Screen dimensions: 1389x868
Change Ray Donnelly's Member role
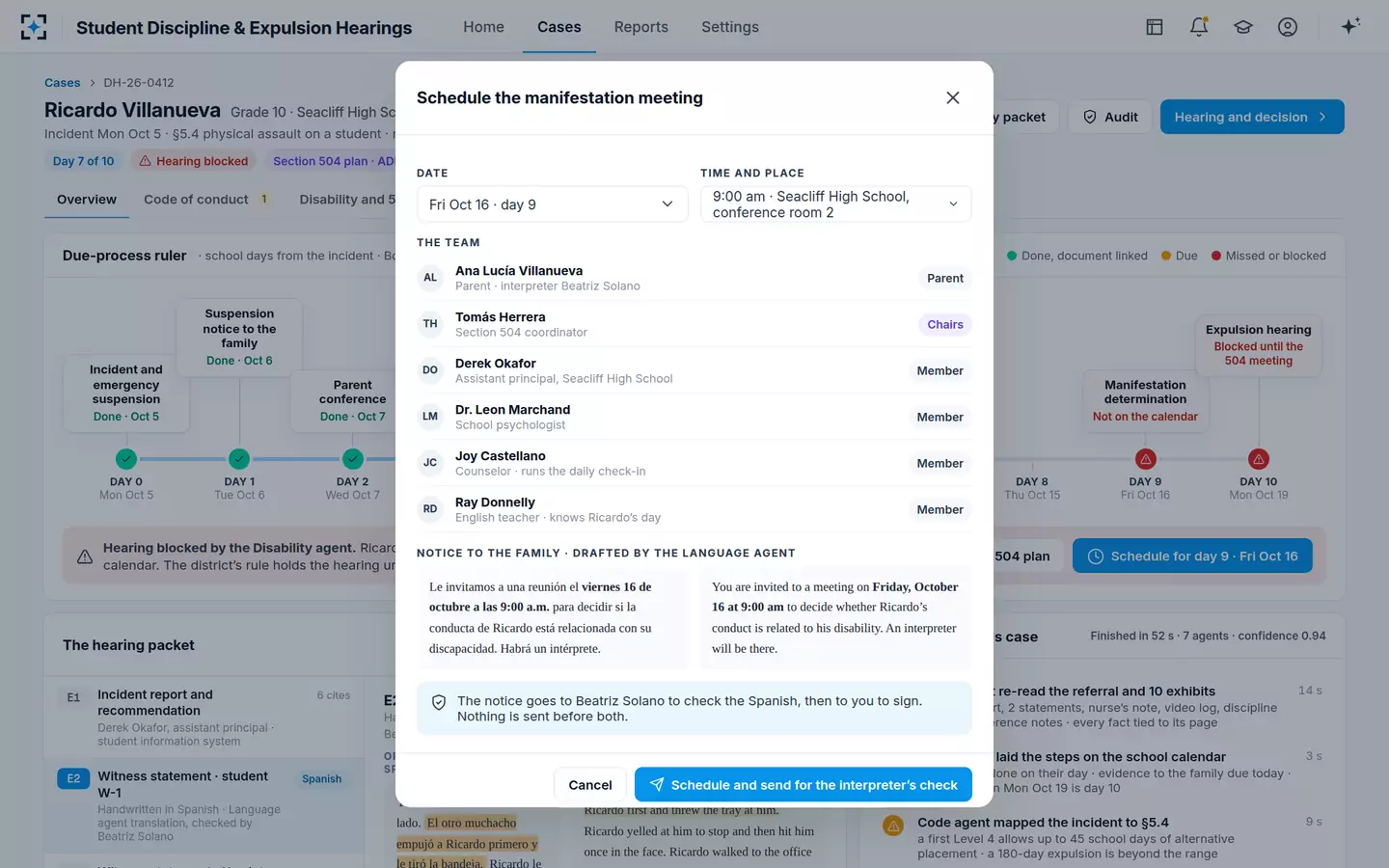(940, 509)
